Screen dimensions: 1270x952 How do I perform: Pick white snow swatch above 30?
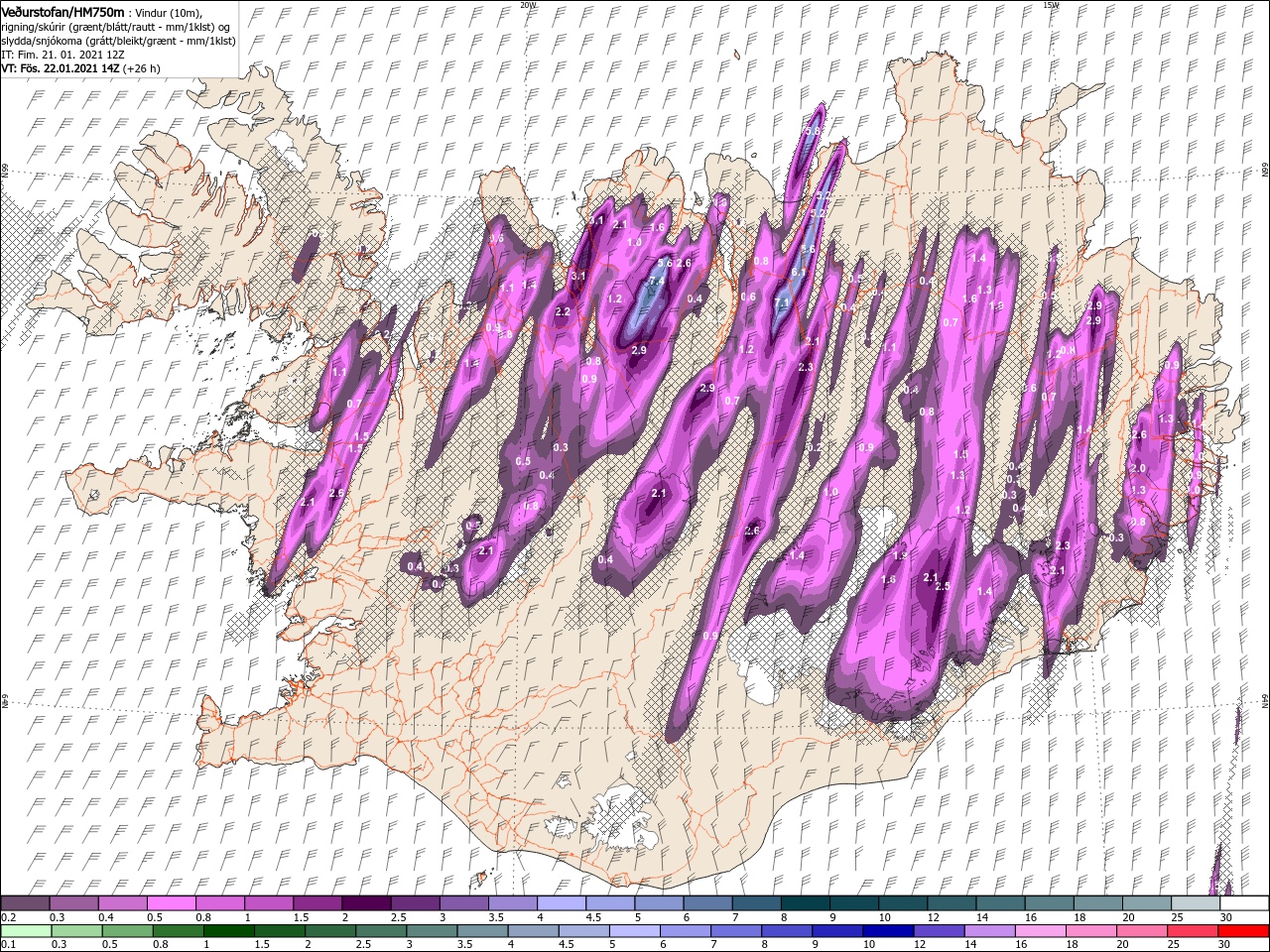point(1244,903)
